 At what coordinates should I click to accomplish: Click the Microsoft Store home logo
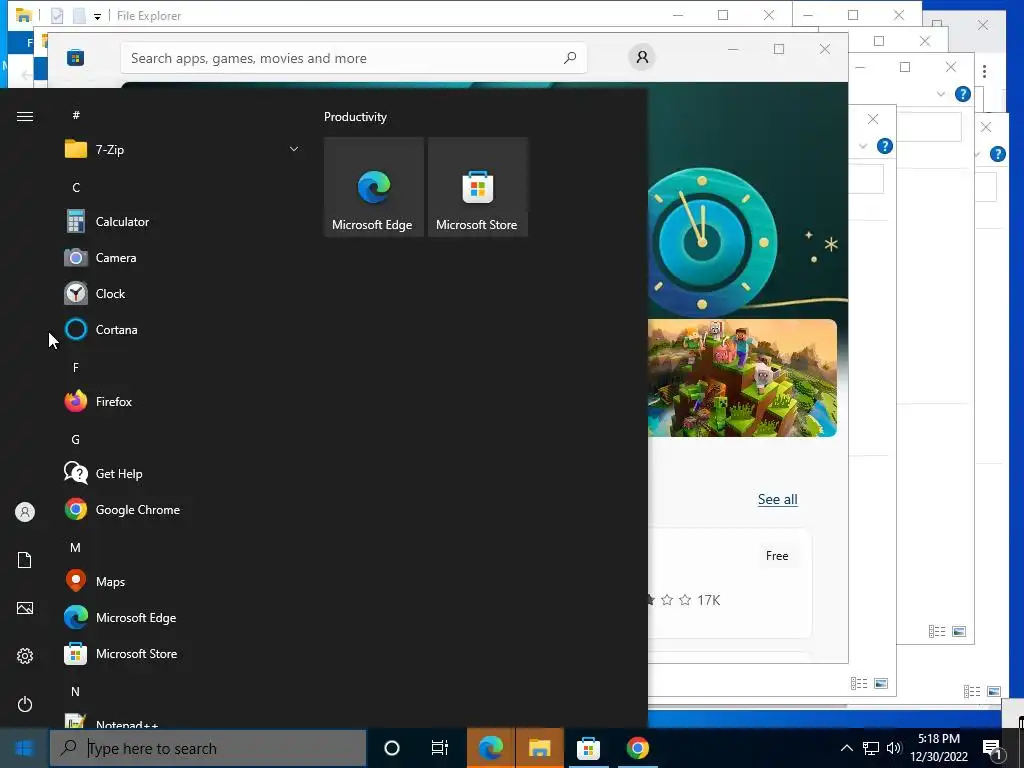point(75,58)
